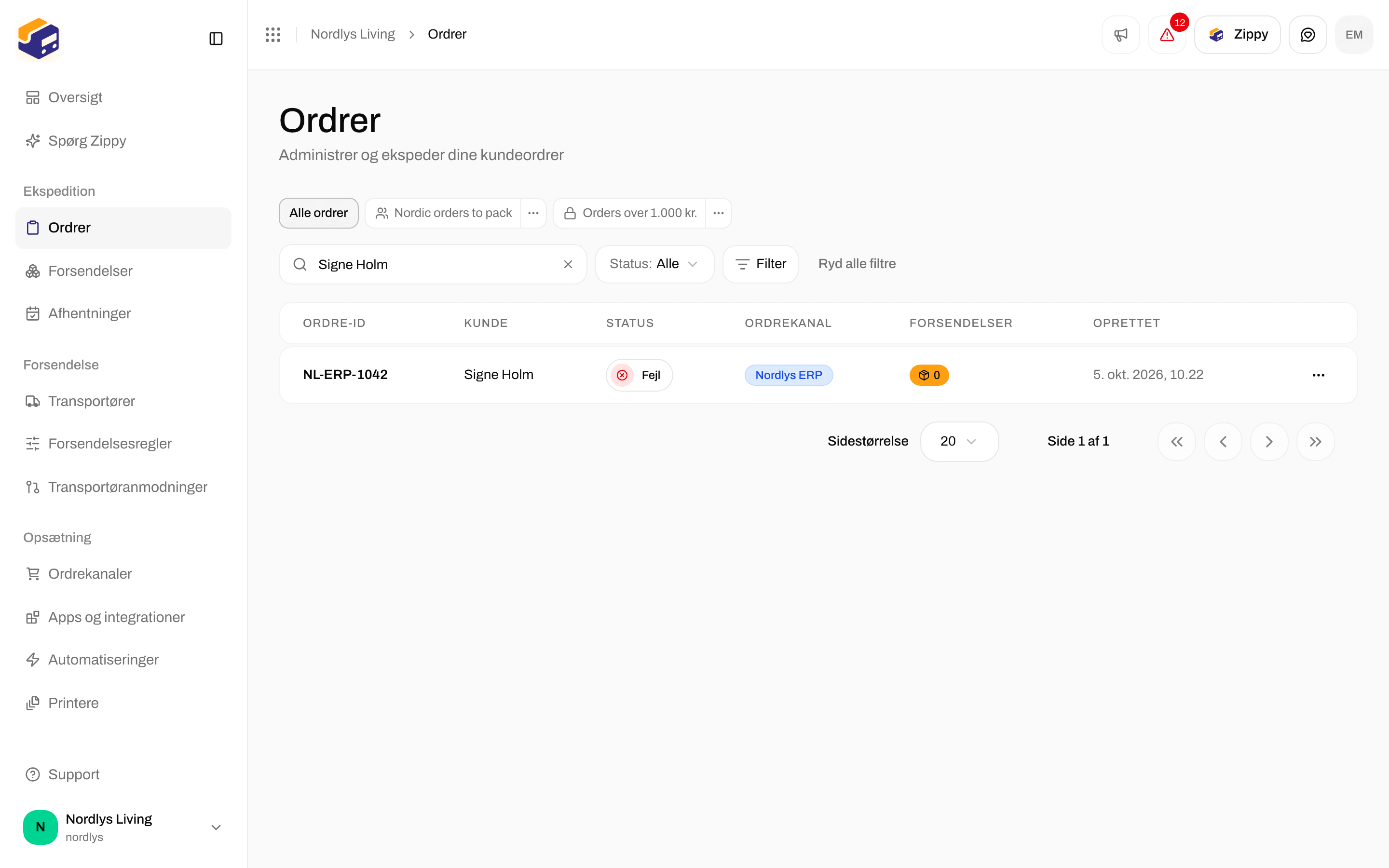Open the announcements megaphone icon
Image resolution: width=1389 pixels, height=868 pixels.
click(1120, 34)
